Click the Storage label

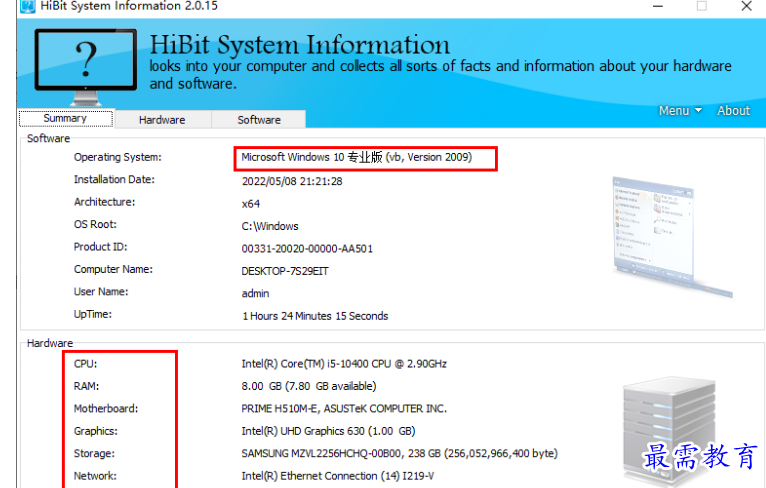pyautogui.click(x=94, y=454)
